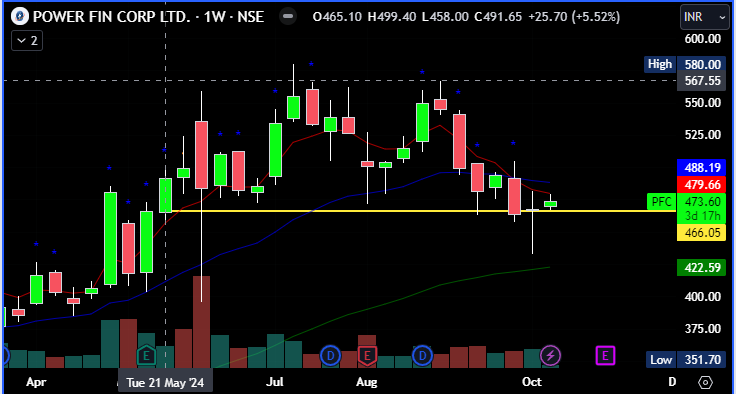Open chart settings hexagon gear icon
Viewport: 736px width, 394px height.
tap(705, 382)
